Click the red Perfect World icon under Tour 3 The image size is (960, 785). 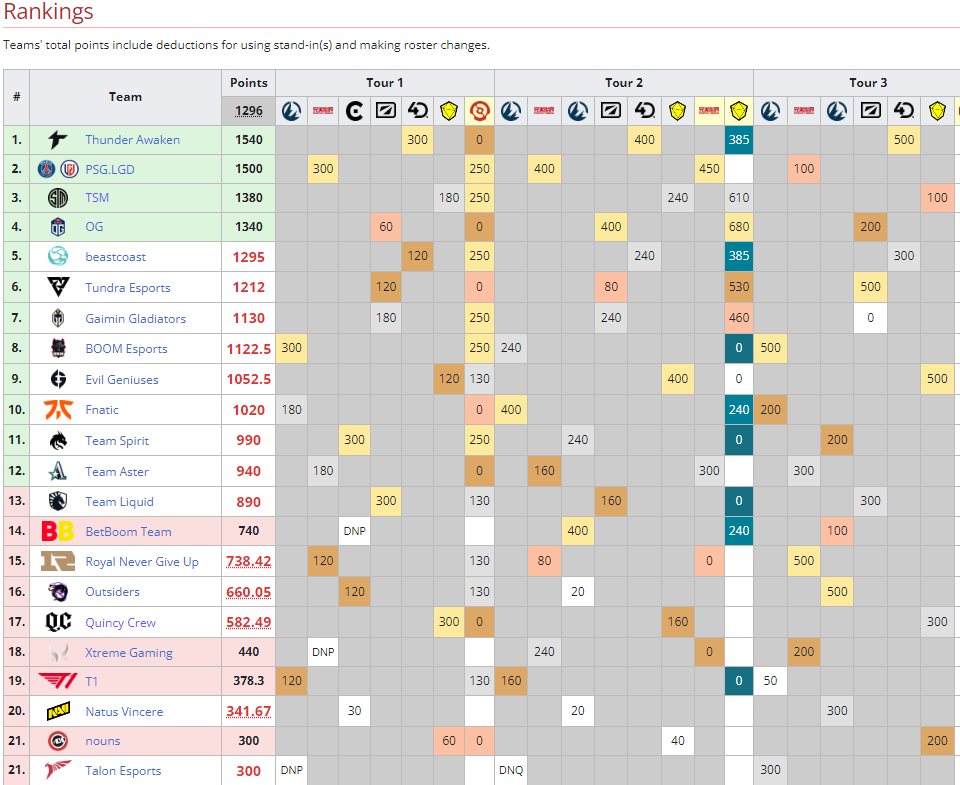[804, 111]
